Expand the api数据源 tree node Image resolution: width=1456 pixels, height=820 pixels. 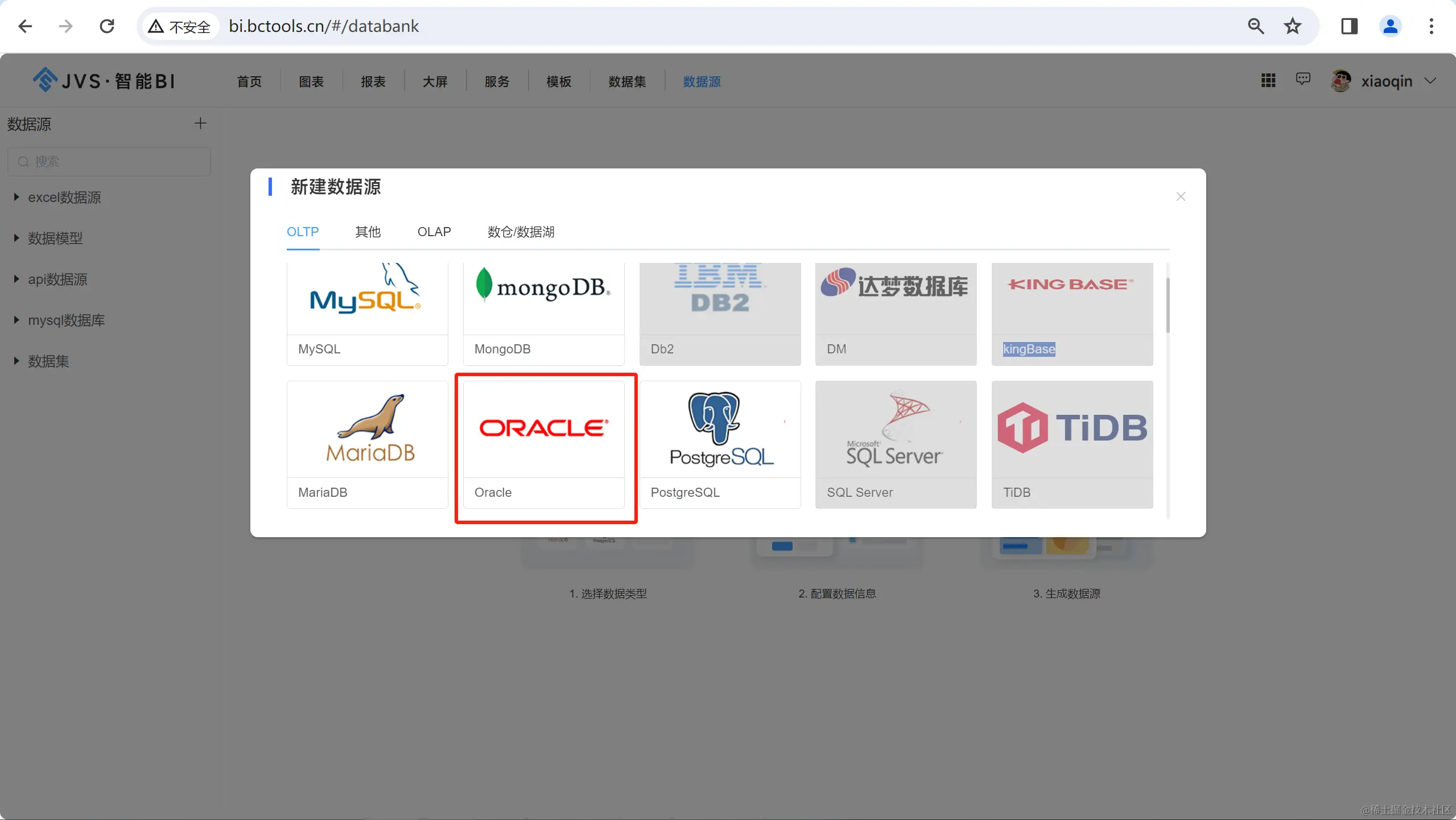click(16, 279)
